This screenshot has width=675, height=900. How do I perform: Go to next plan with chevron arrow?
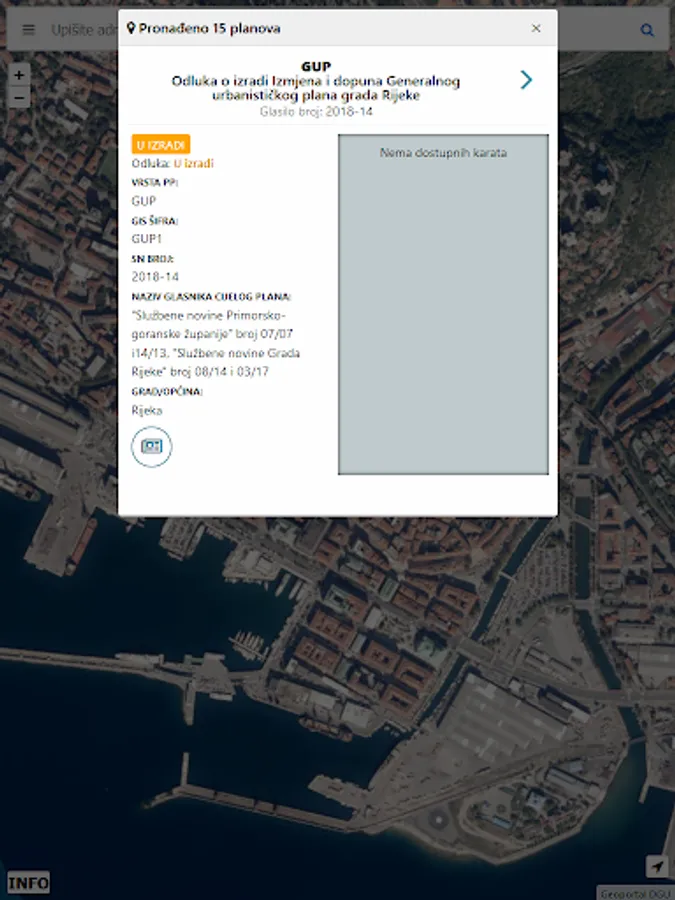click(526, 80)
